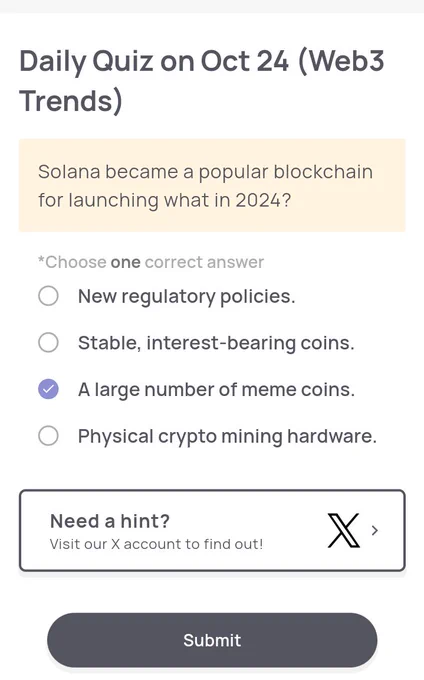This screenshot has height=680, width=424.
Task: Click the 'New regulatory policies.' answer text
Action: [x=186, y=297]
